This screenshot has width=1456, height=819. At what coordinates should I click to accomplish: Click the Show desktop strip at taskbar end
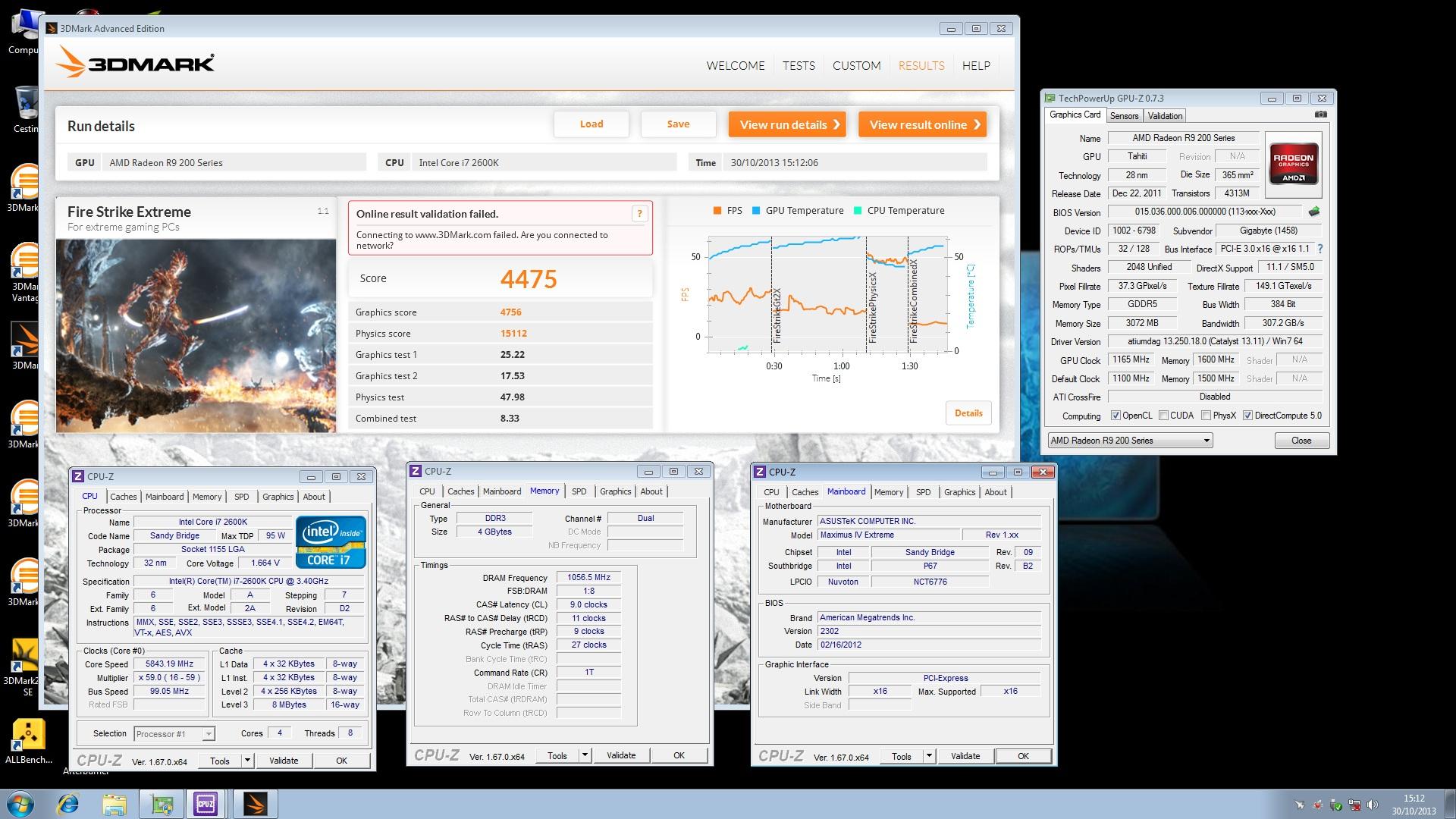1450,804
